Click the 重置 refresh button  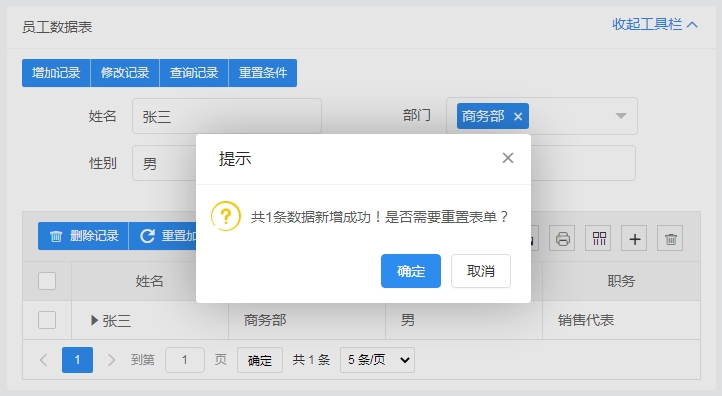tap(163, 236)
